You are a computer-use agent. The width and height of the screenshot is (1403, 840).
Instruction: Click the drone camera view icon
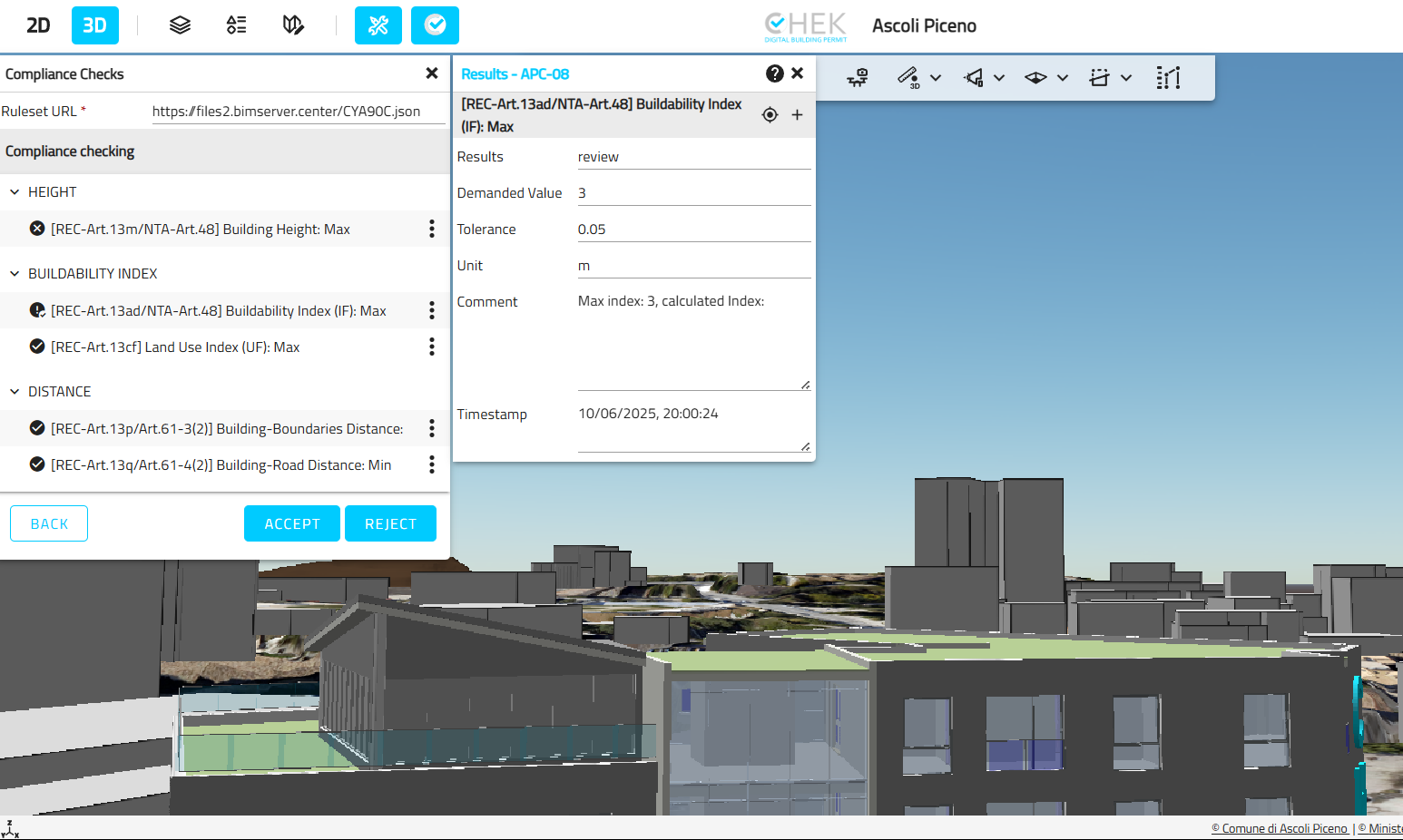pos(858,78)
